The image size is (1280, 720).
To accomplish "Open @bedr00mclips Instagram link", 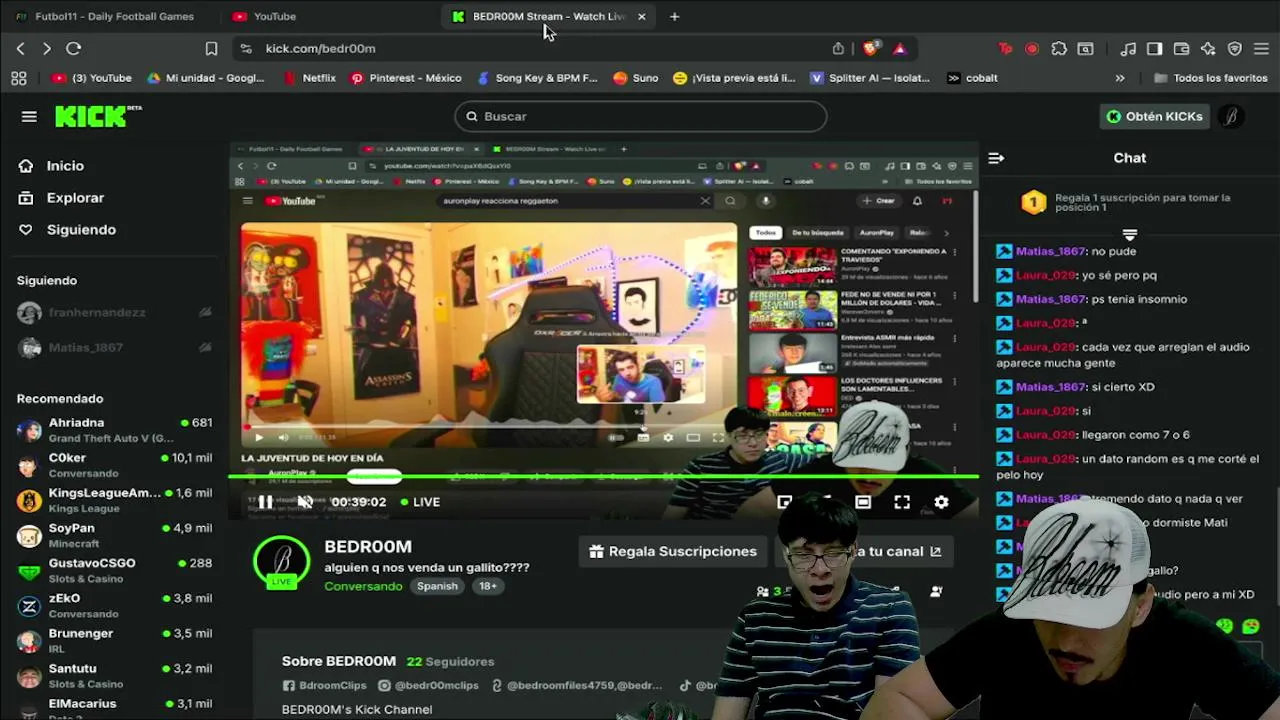I will (428, 686).
